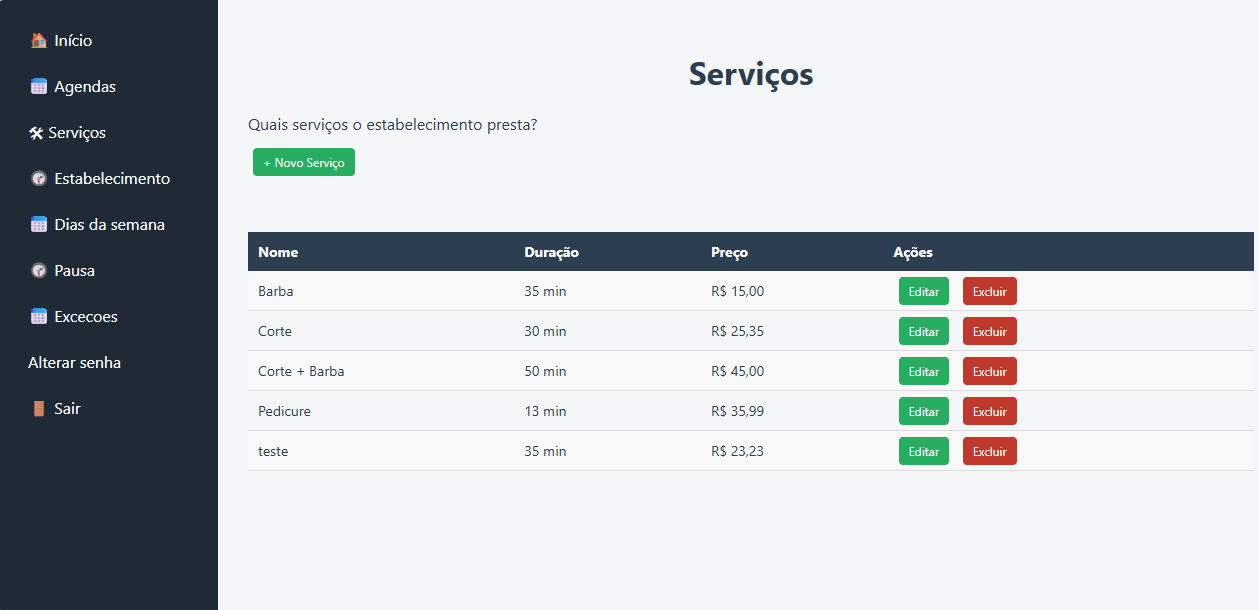The width and height of the screenshot is (1259, 610).
Task: Click the R$ 45,00 price
Action: [738, 371]
